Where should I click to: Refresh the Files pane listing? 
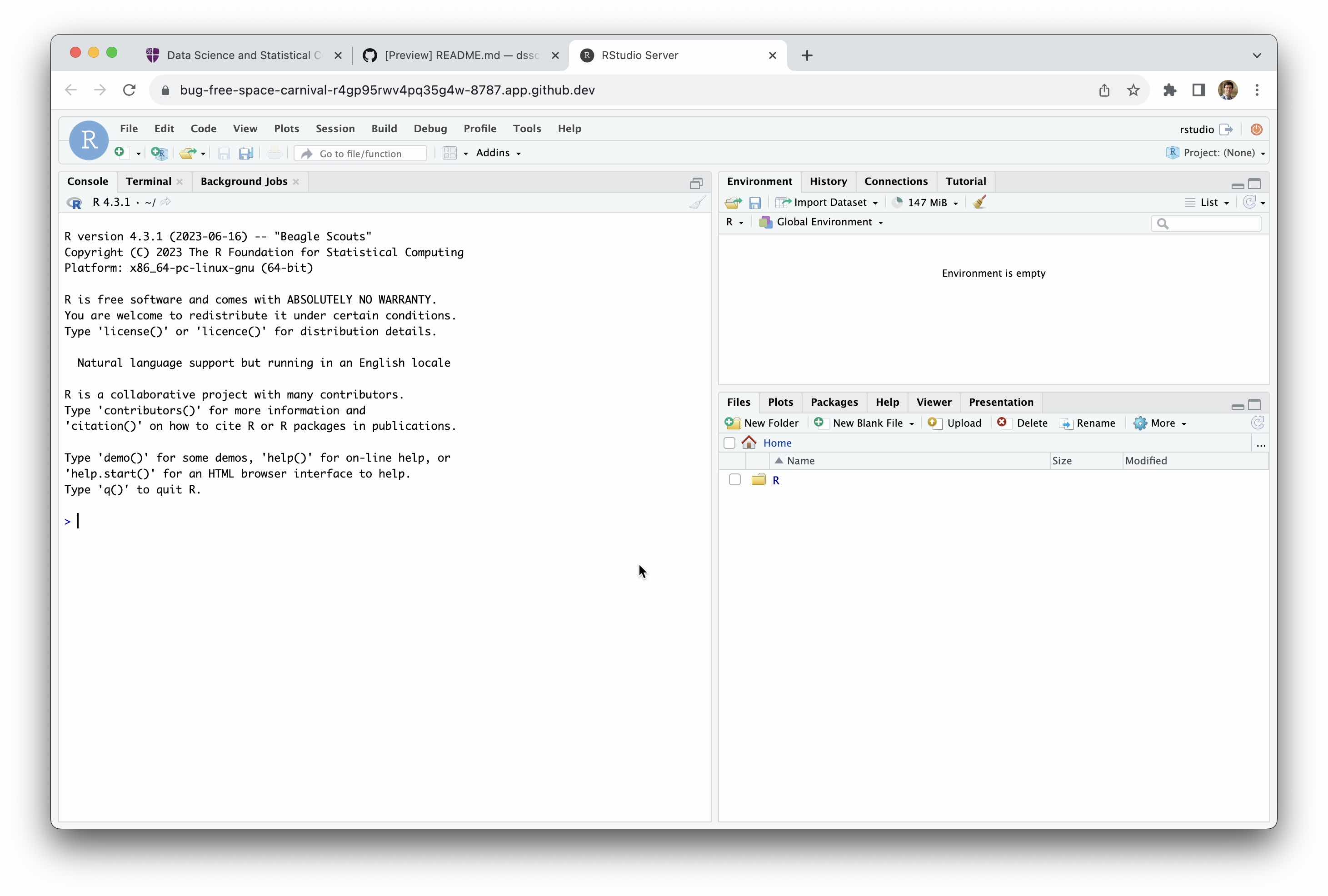pos(1257,423)
